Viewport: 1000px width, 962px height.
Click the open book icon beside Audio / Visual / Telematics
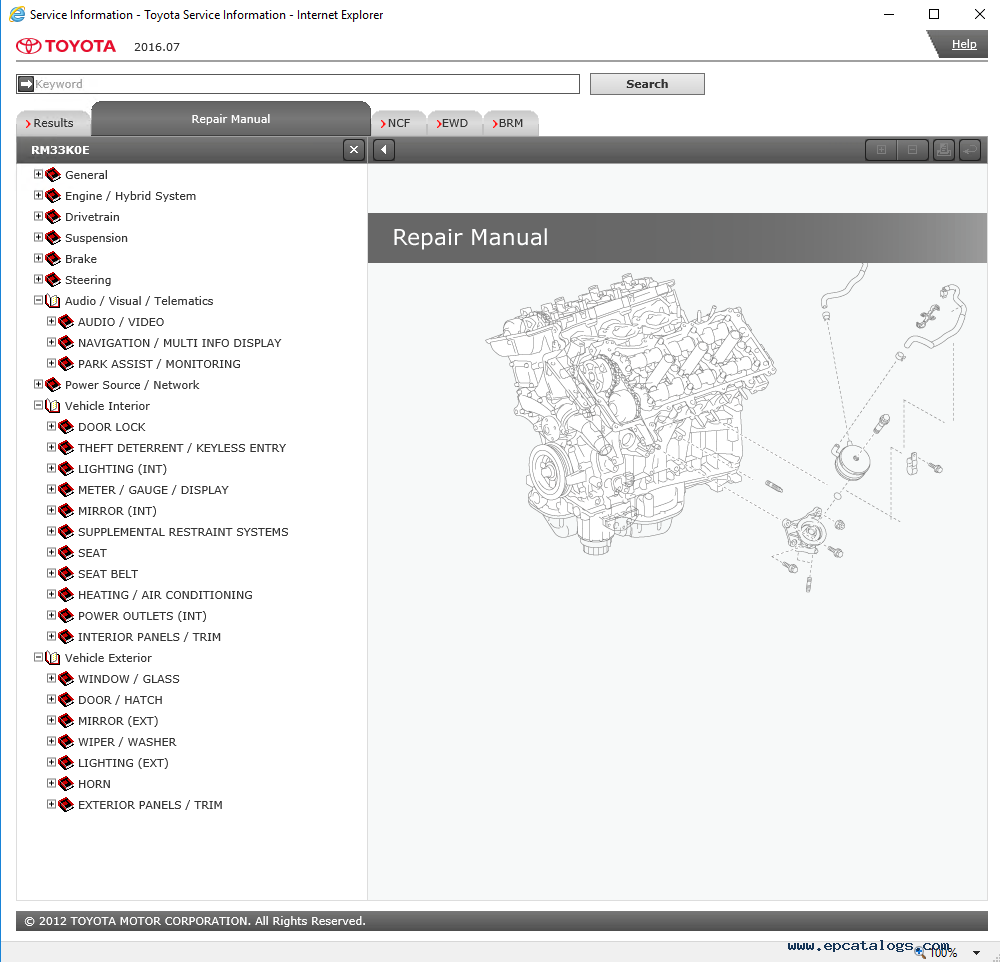(53, 301)
